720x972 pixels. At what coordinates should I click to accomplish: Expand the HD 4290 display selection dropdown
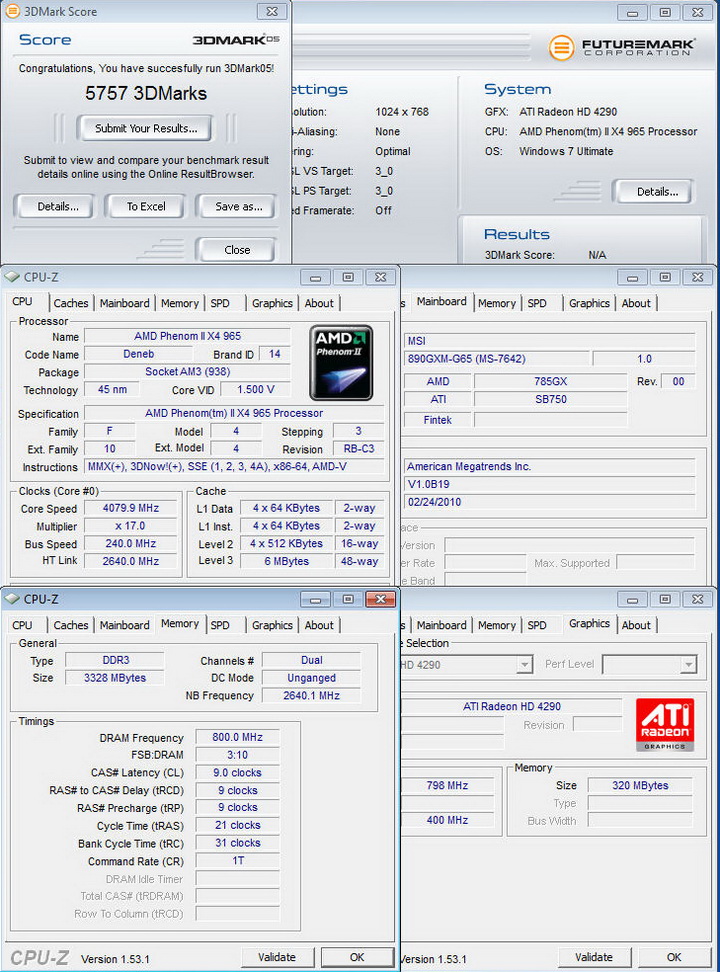525,665
